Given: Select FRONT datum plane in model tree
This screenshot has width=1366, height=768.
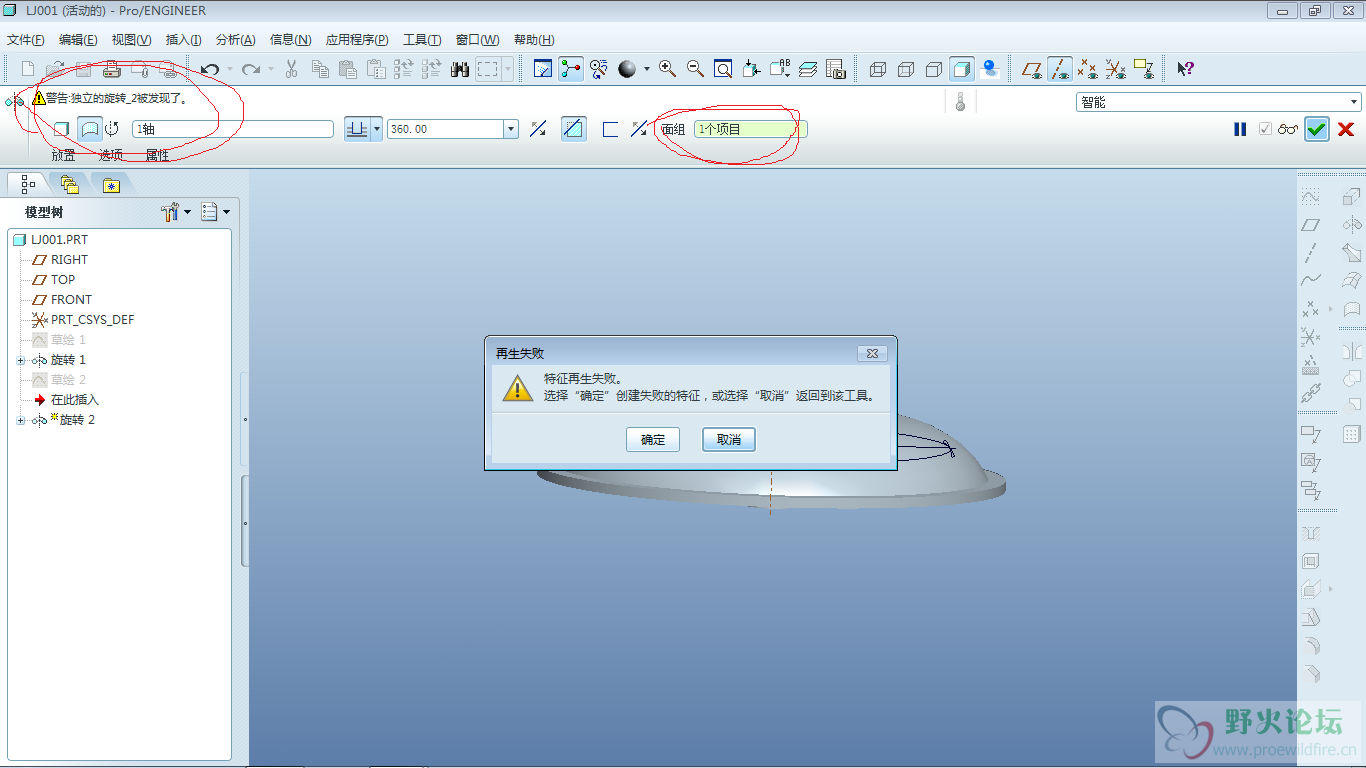Looking at the screenshot, I should click(x=71, y=300).
